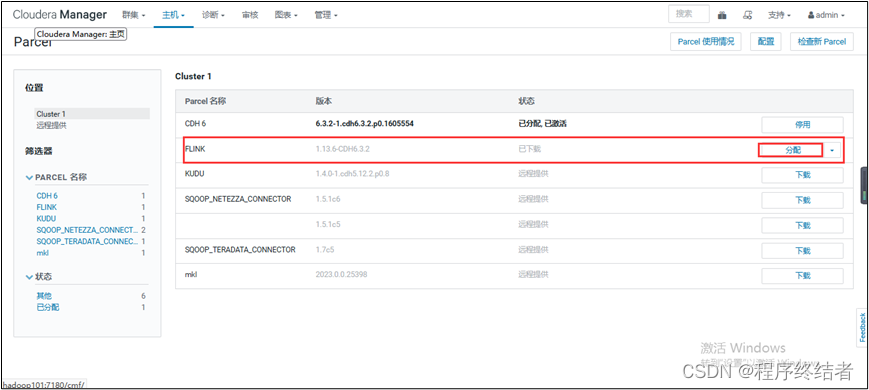Click 下载 for SQOOP_TERADATA_CONNECTOR
Viewport: 869px width, 390px height.
802,250
